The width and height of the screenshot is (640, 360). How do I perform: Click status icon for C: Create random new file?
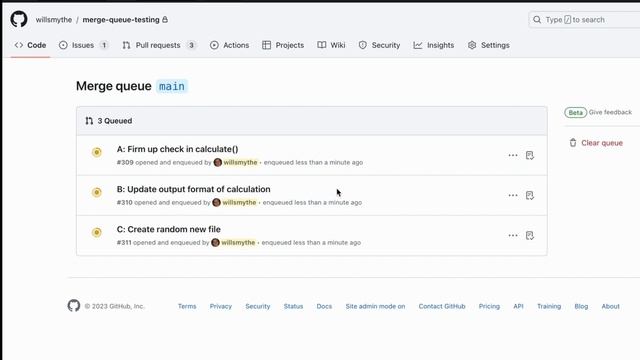pos(97,232)
